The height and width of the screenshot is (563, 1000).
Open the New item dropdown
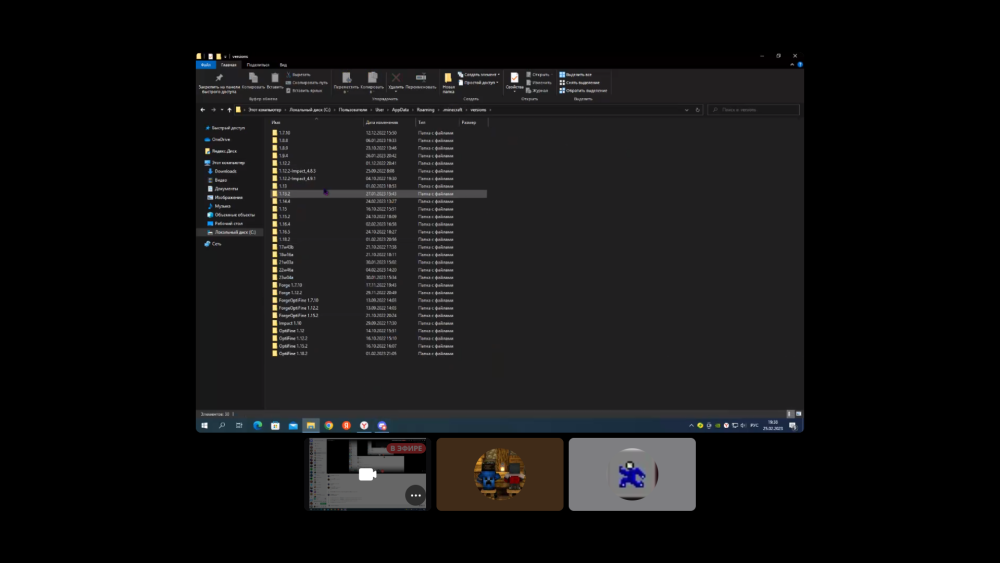(x=479, y=75)
